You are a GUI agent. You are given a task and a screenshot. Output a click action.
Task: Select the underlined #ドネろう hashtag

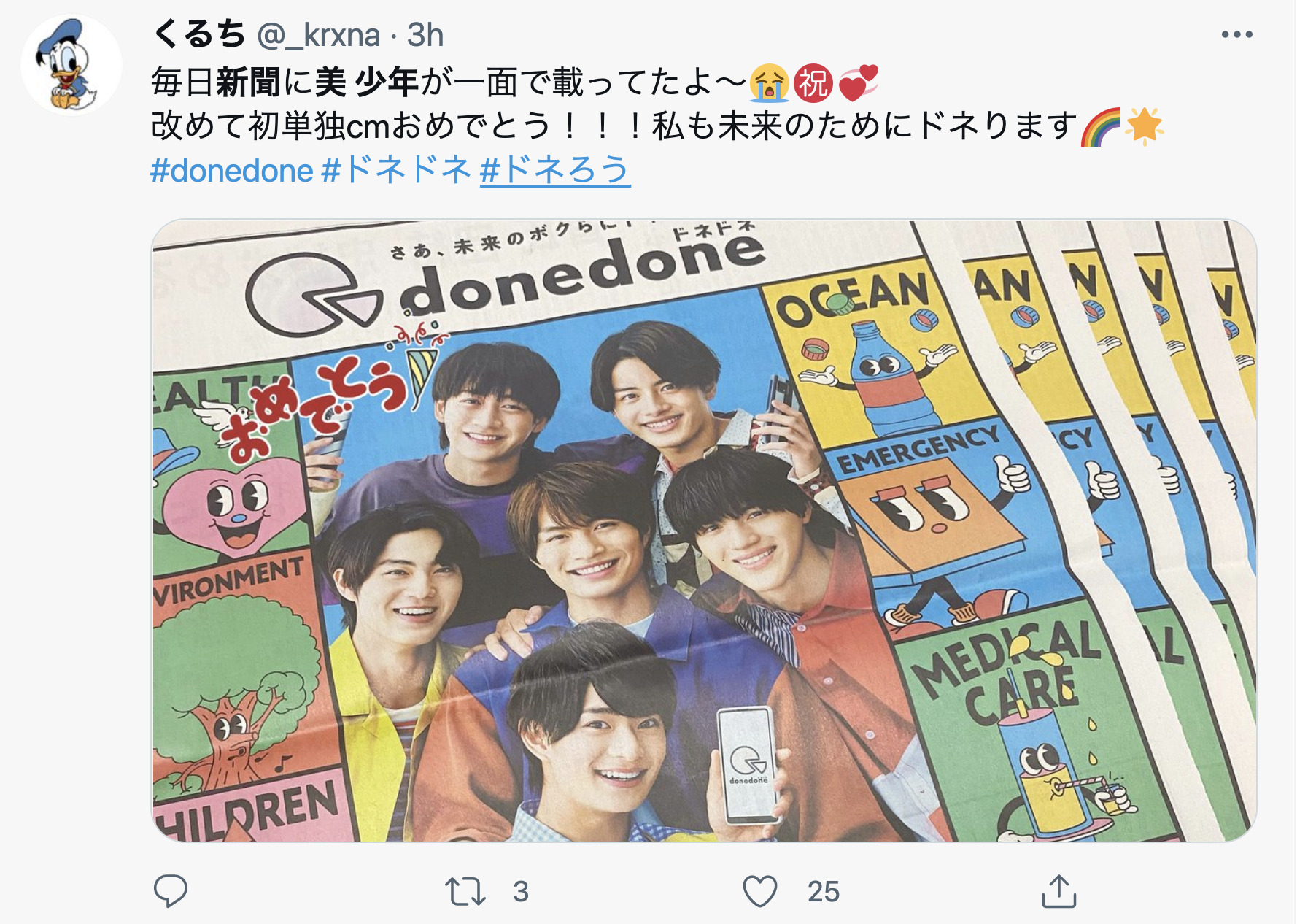pos(555,171)
